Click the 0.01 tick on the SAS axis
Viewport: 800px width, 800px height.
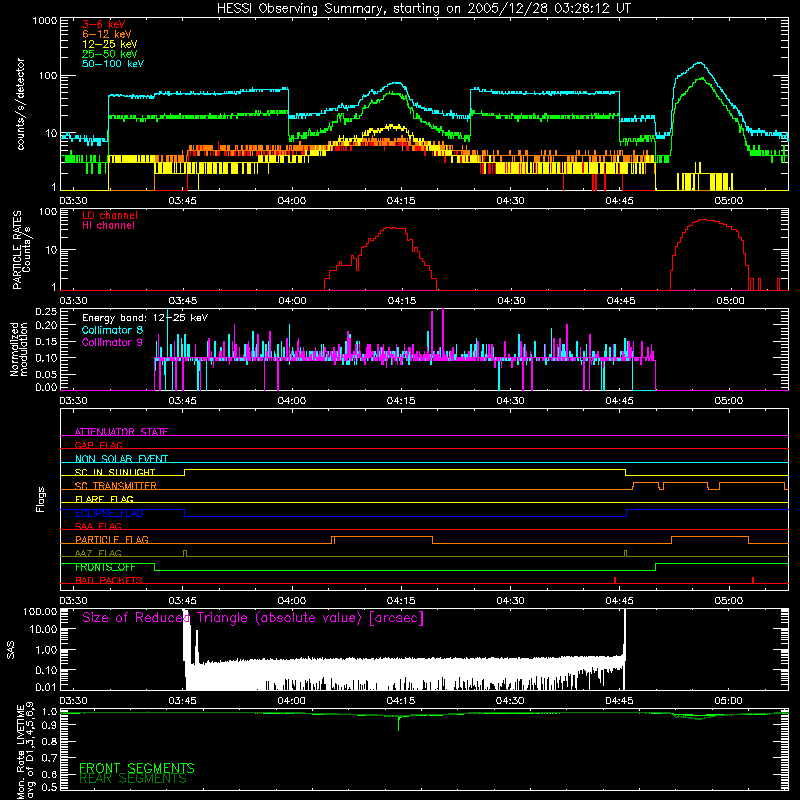point(46,687)
